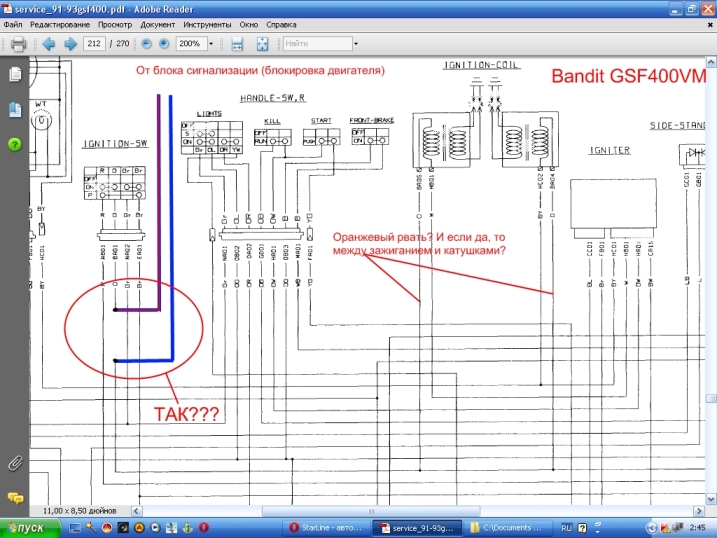Open the Инструменты menu

click(x=207, y=23)
